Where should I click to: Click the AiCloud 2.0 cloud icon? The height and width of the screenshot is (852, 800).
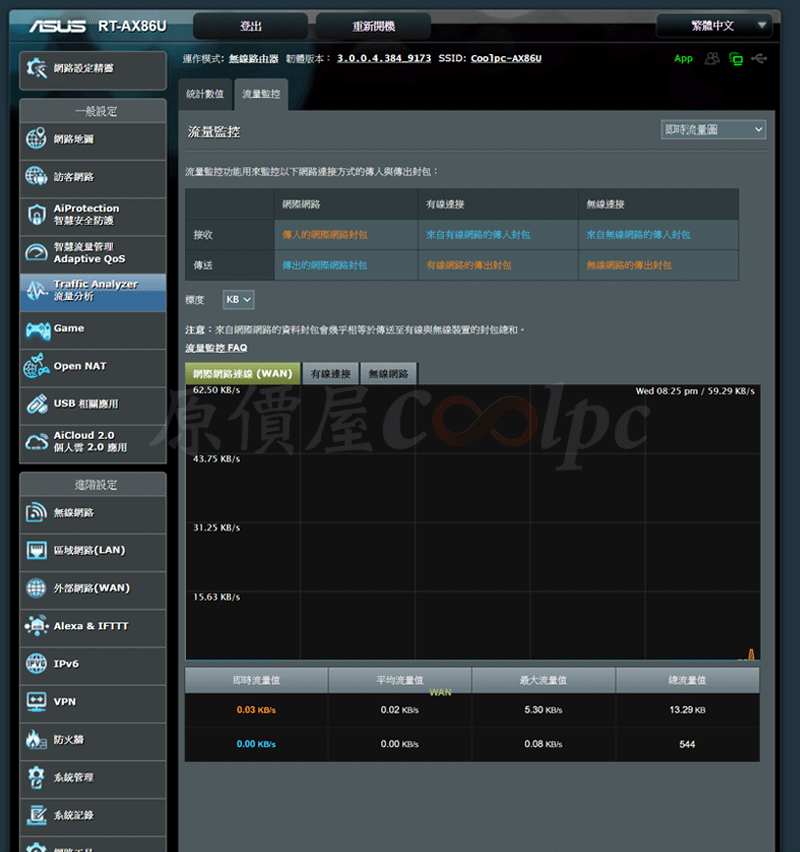coord(36,442)
